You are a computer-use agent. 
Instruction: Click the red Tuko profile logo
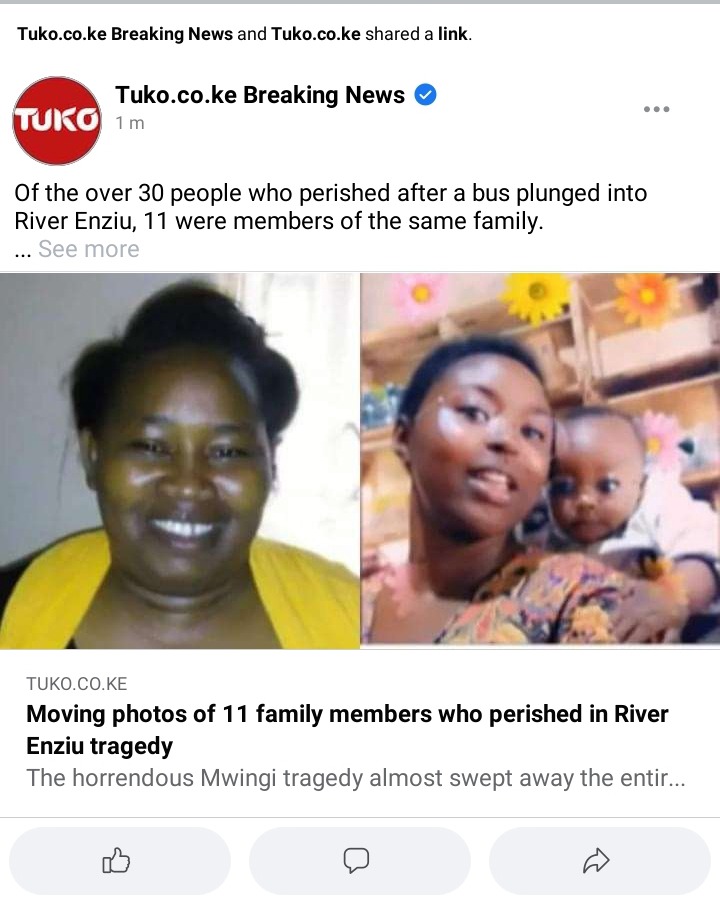tap(57, 121)
